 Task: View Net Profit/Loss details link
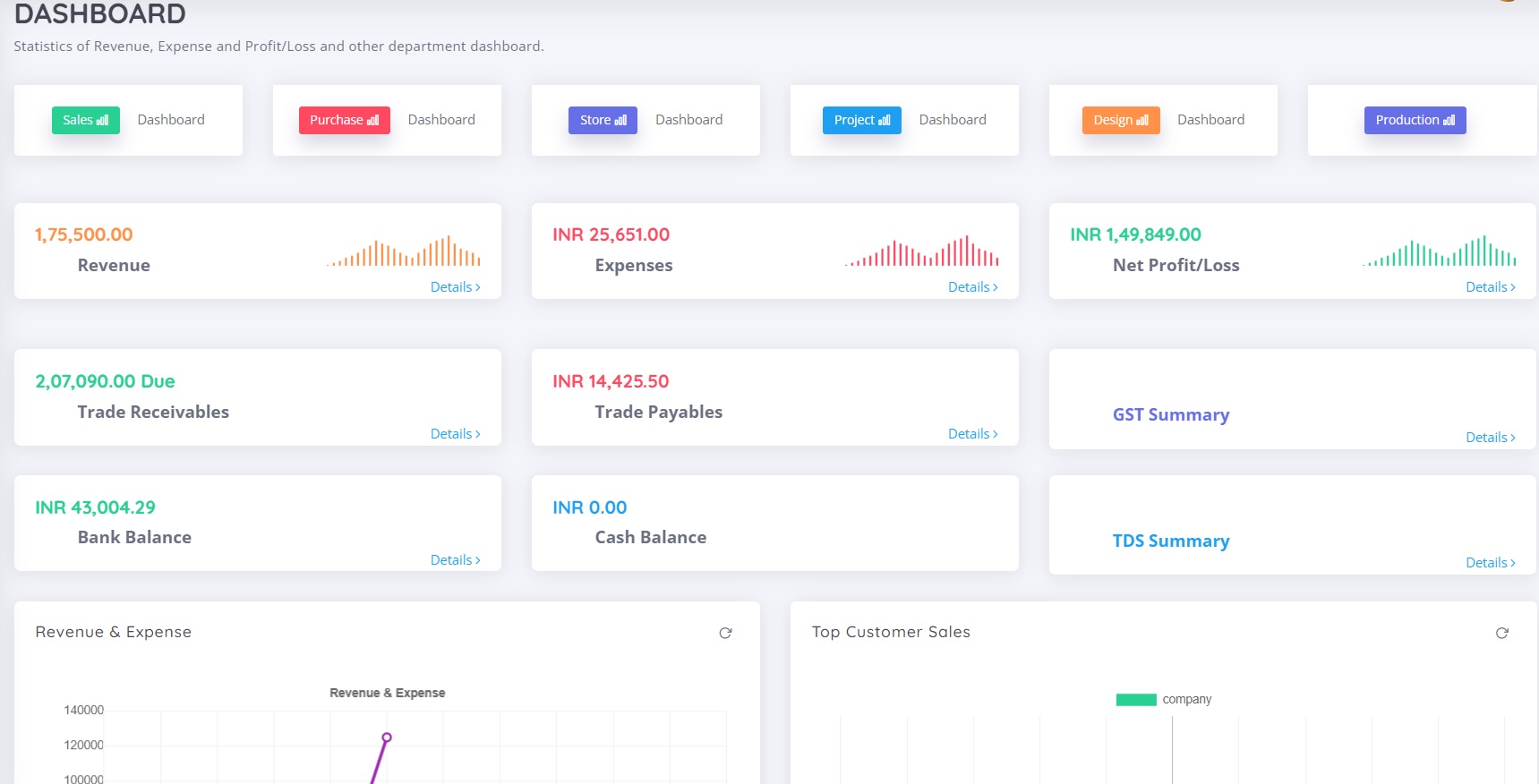click(x=1490, y=287)
